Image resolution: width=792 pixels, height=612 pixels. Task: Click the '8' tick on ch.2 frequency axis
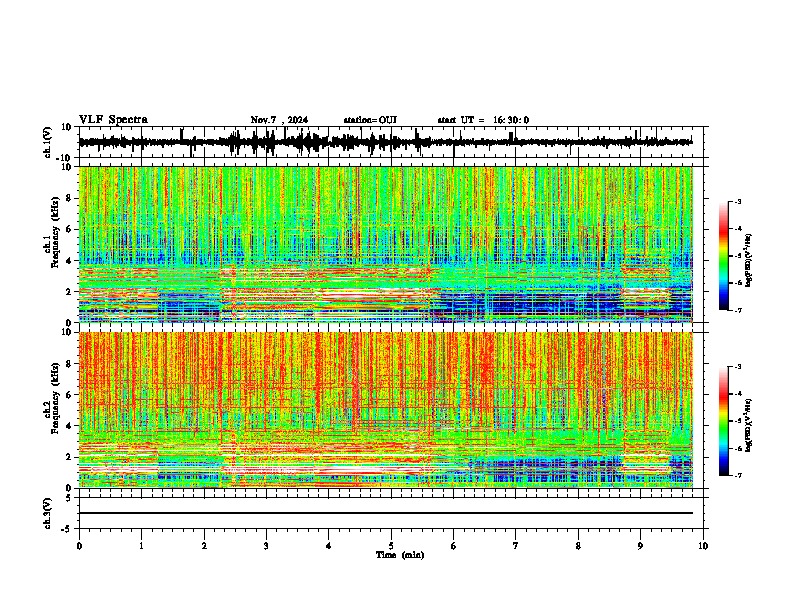(70, 364)
